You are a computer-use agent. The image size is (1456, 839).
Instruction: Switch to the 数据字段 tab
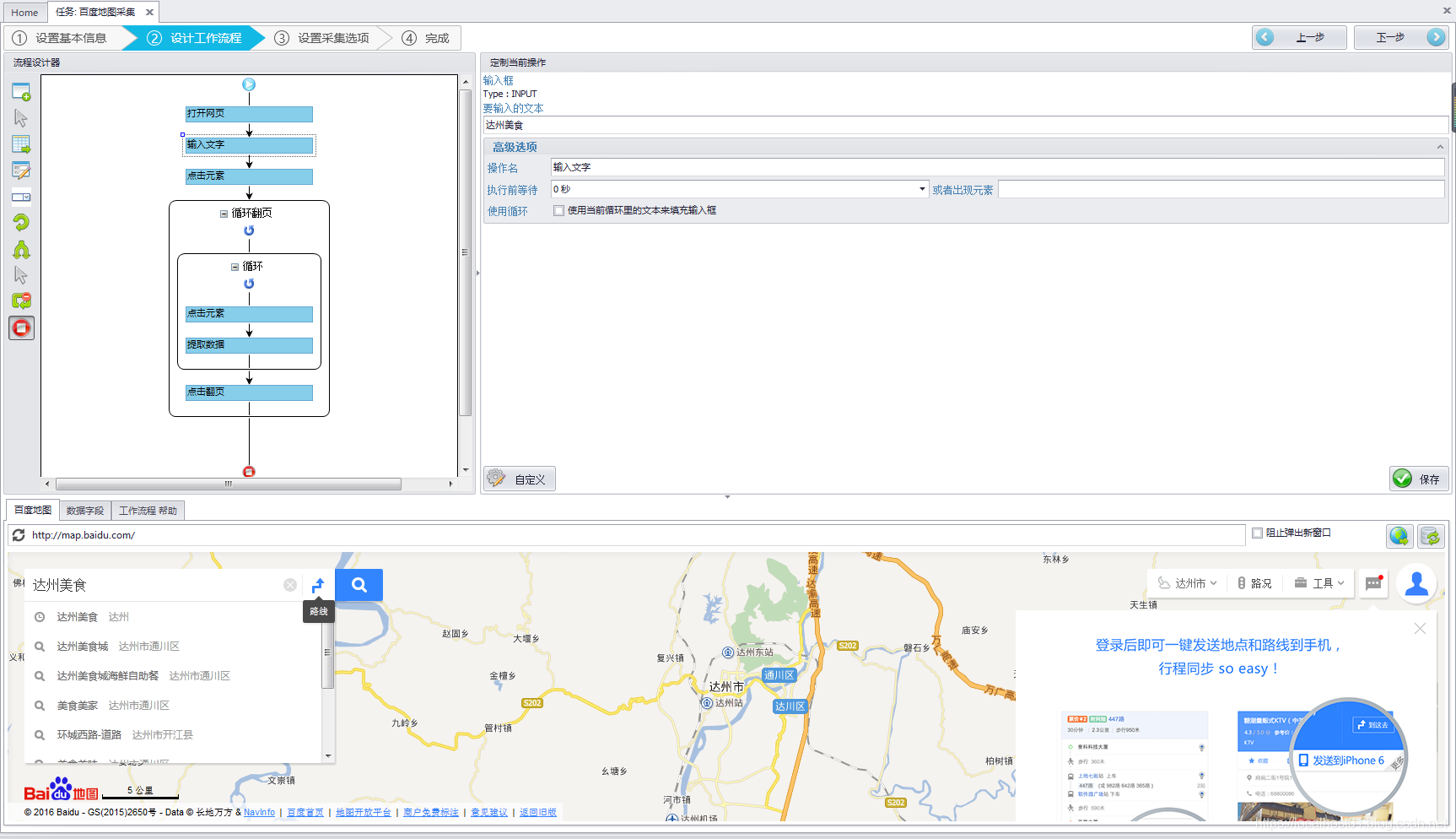85,511
